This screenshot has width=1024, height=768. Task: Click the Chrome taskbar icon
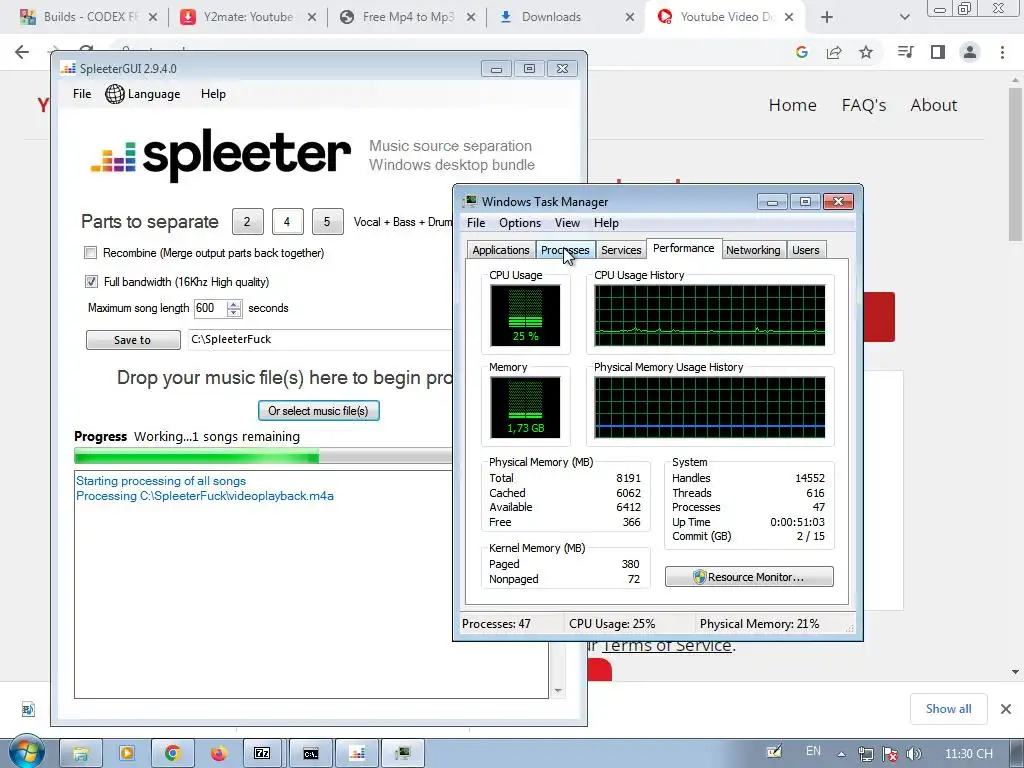point(172,754)
